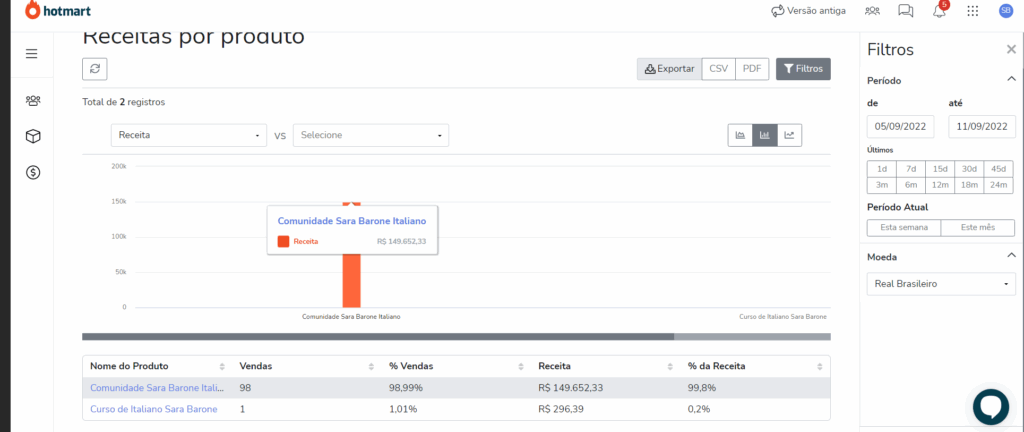Open the Real Brasileiro currency dropdown
Screen dimensions: 1024x432
(941, 285)
